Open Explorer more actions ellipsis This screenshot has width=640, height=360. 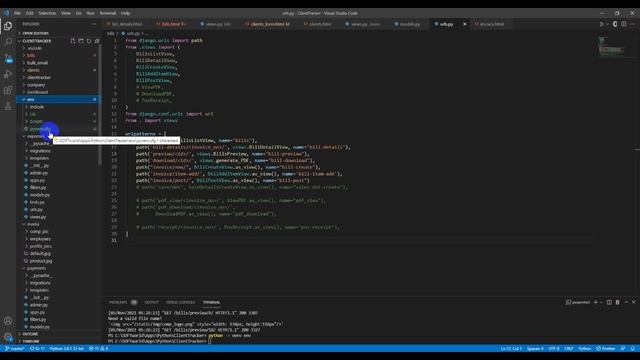click(94, 24)
